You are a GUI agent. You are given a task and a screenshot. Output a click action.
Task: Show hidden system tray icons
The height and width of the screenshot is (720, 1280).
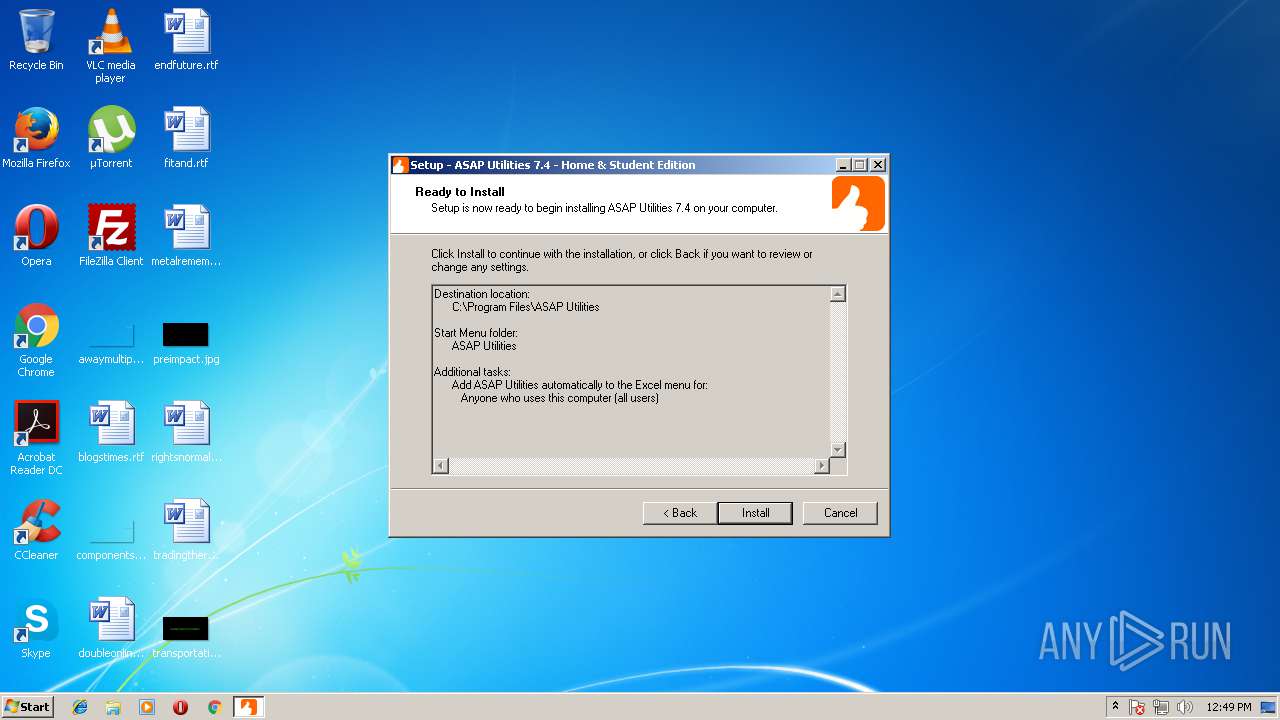click(1115, 707)
